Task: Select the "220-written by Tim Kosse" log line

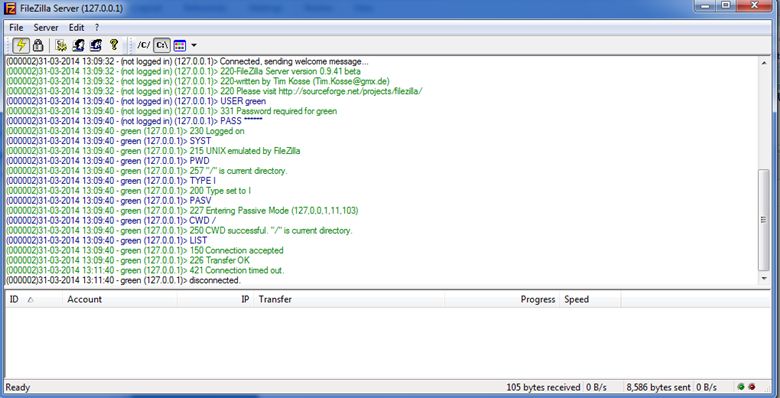Action: (x=198, y=82)
